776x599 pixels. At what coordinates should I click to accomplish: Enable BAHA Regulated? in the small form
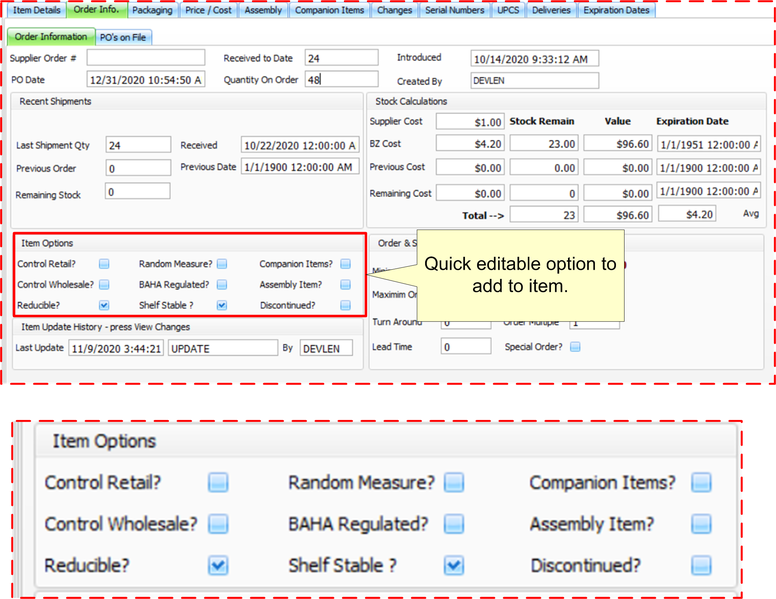(222, 285)
